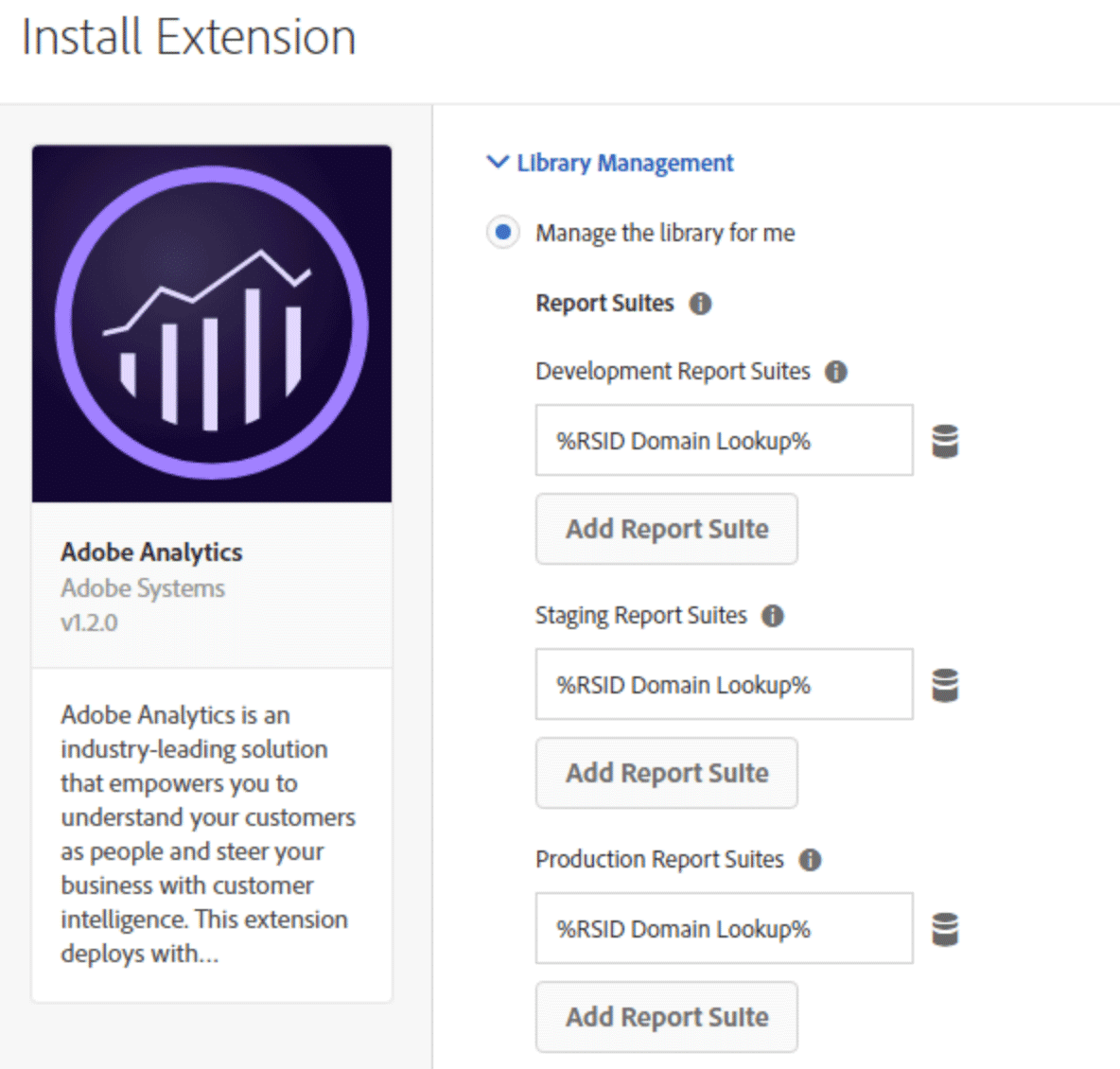Focus the Staging Report Suites input field
Viewport: 1120px width, 1069px height.
(725, 684)
